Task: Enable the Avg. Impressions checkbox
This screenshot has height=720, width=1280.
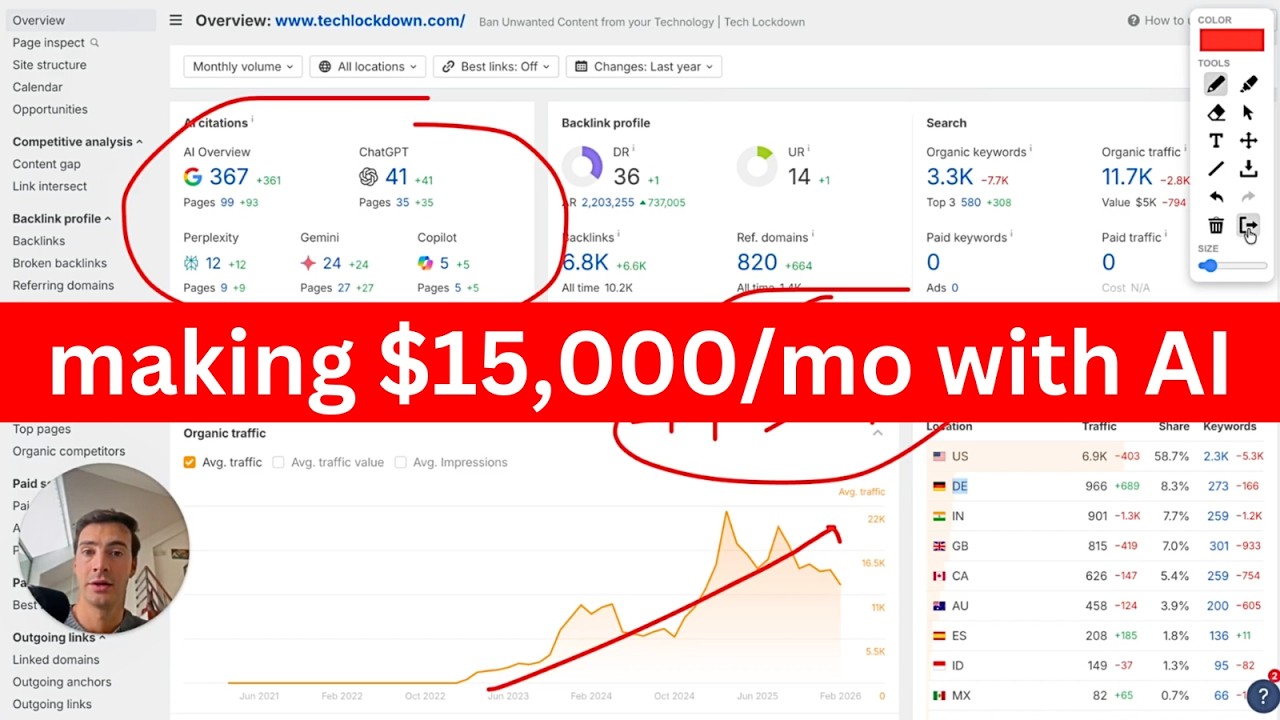Action: click(401, 462)
